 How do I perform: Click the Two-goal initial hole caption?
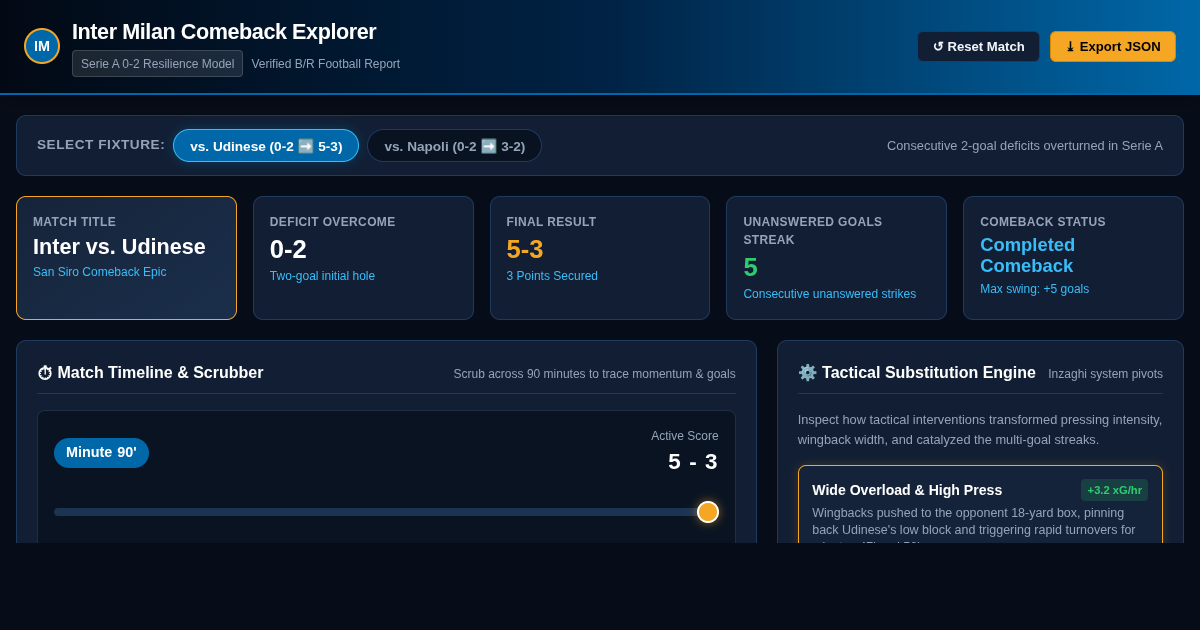coord(322,276)
